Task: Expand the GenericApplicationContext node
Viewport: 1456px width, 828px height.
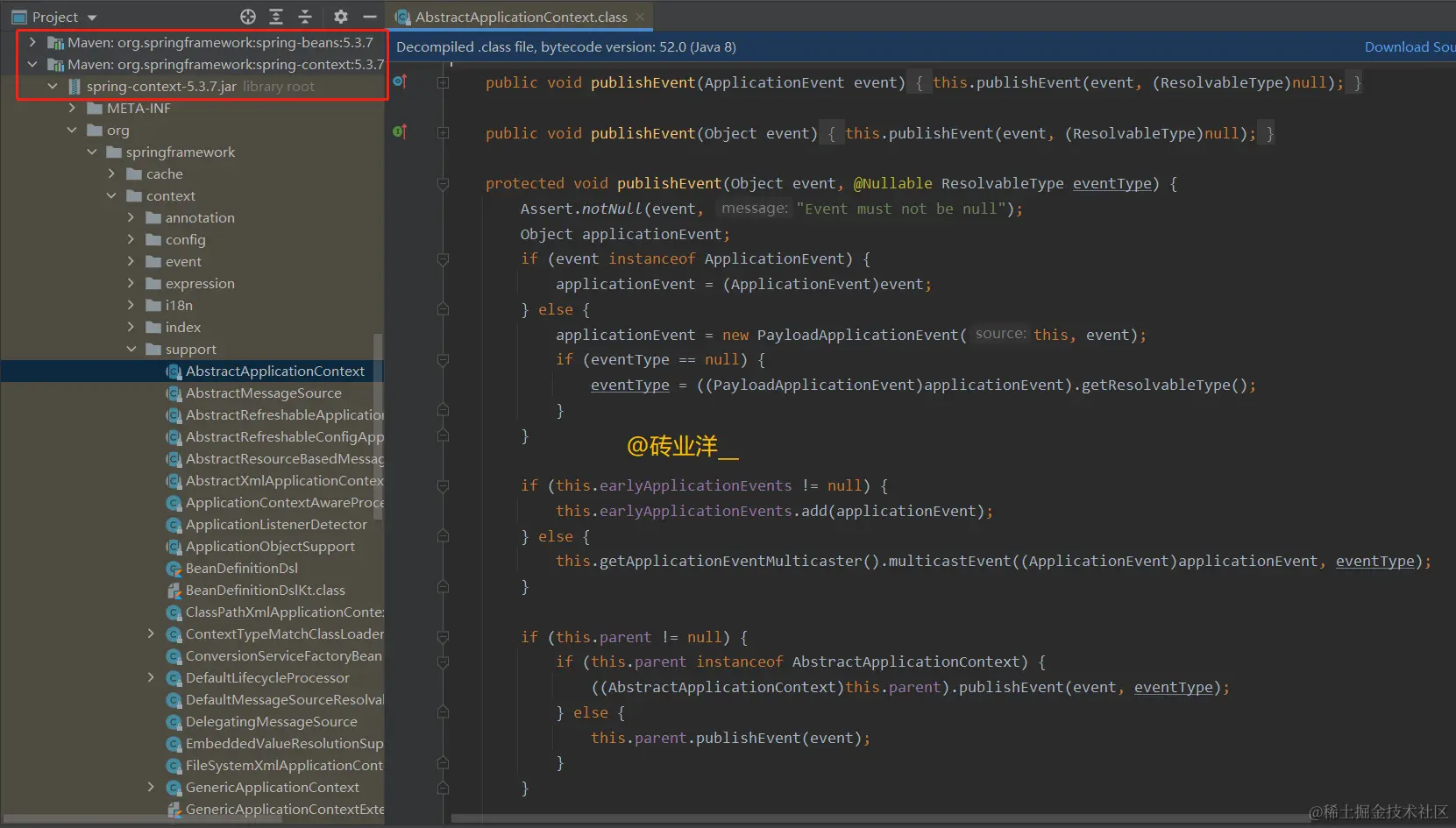Action: (151, 787)
